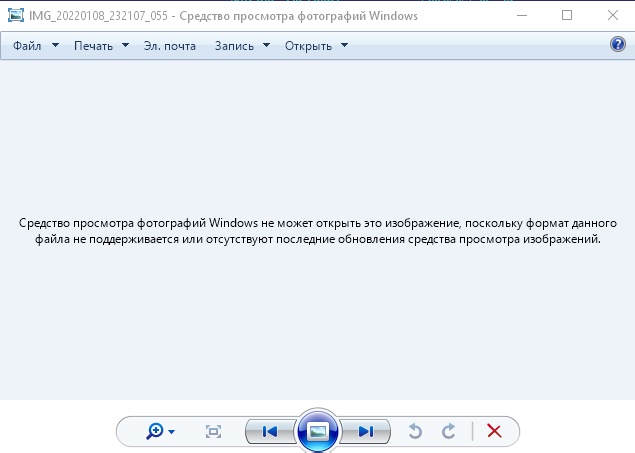Screen dimensions: 635x453
Task: Expand the Запись dropdown arrow
Action: pyautogui.click(x=267, y=46)
